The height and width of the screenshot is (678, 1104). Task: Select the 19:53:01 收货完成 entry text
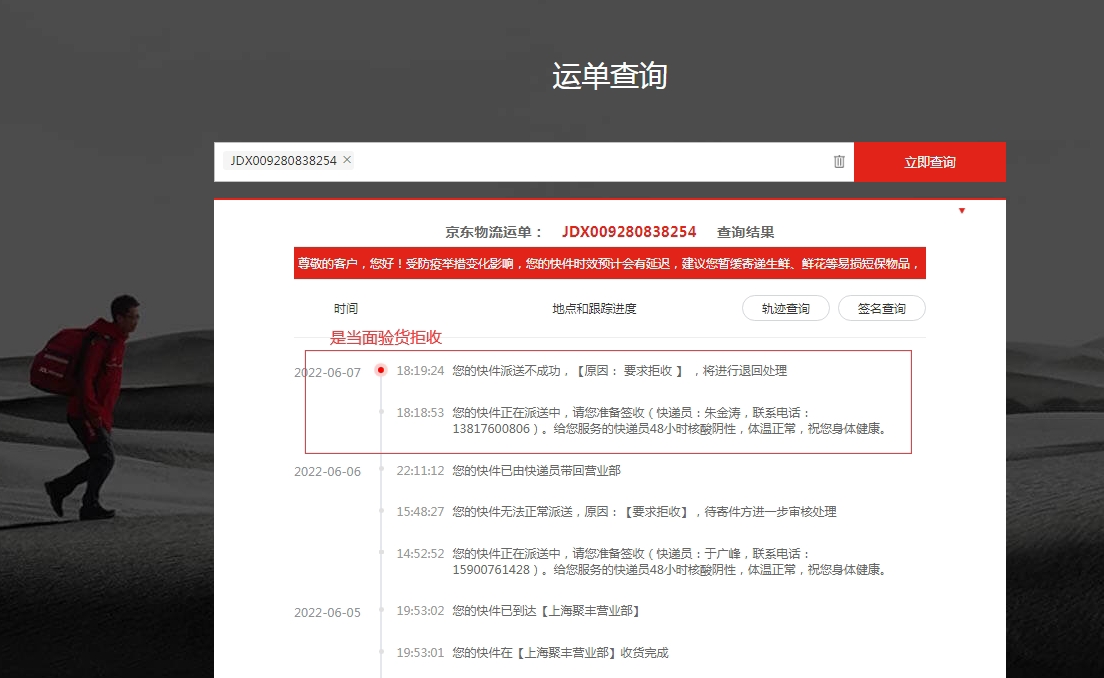pyautogui.click(x=560, y=653)
